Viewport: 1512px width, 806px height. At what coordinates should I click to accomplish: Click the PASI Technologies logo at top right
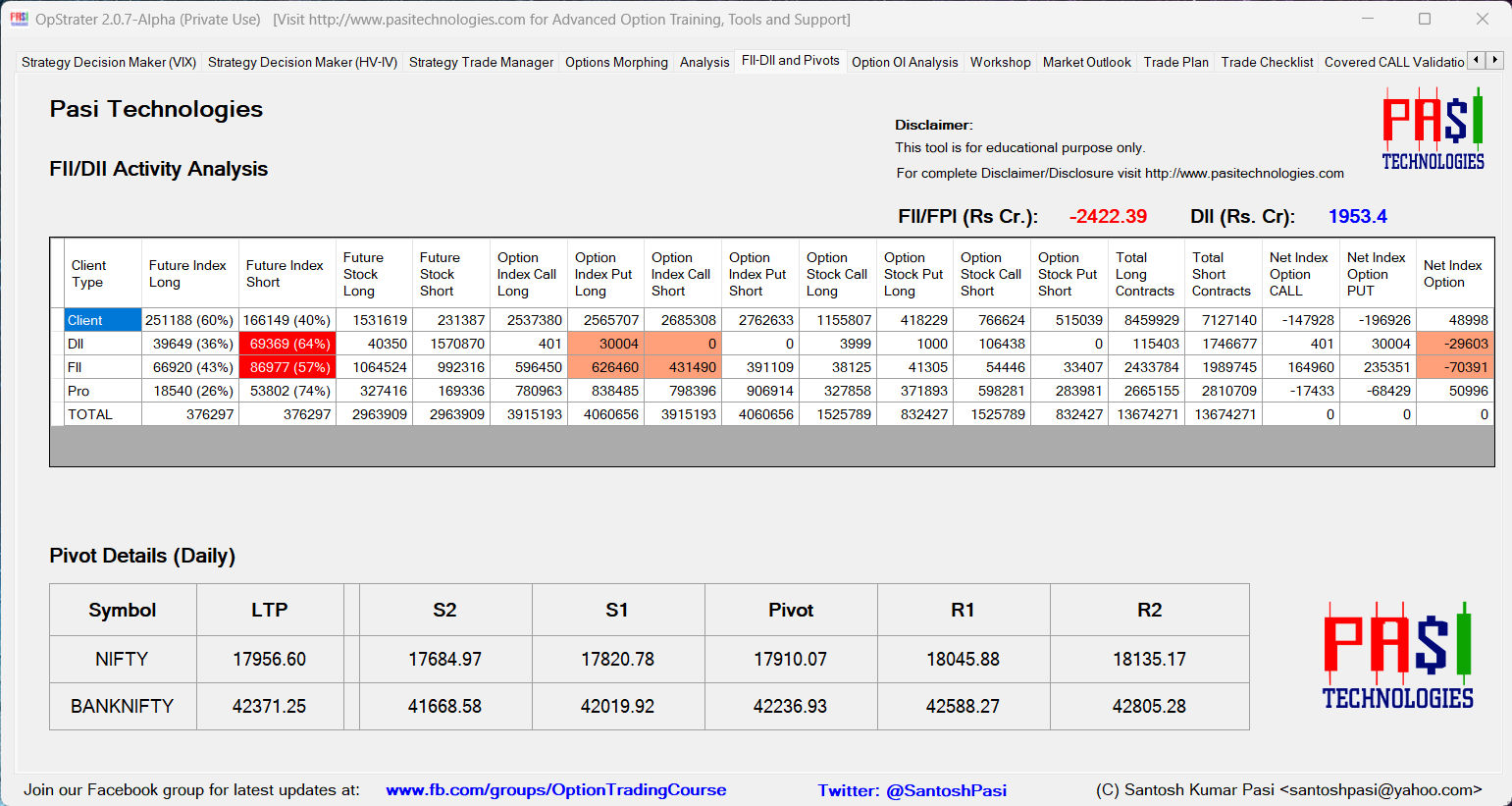(x=1434, y=129)
